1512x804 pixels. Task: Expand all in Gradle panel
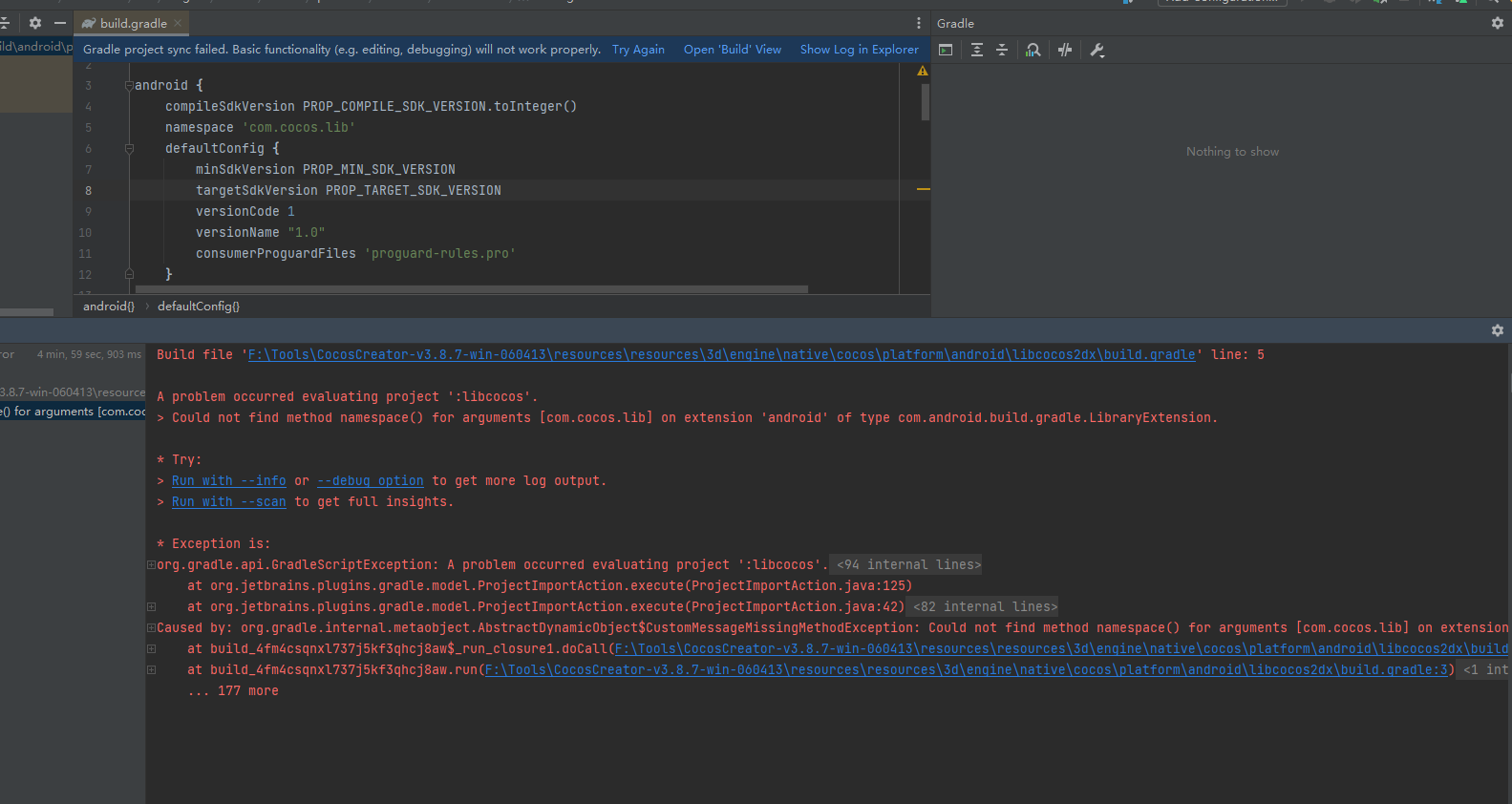pos(976,51)
